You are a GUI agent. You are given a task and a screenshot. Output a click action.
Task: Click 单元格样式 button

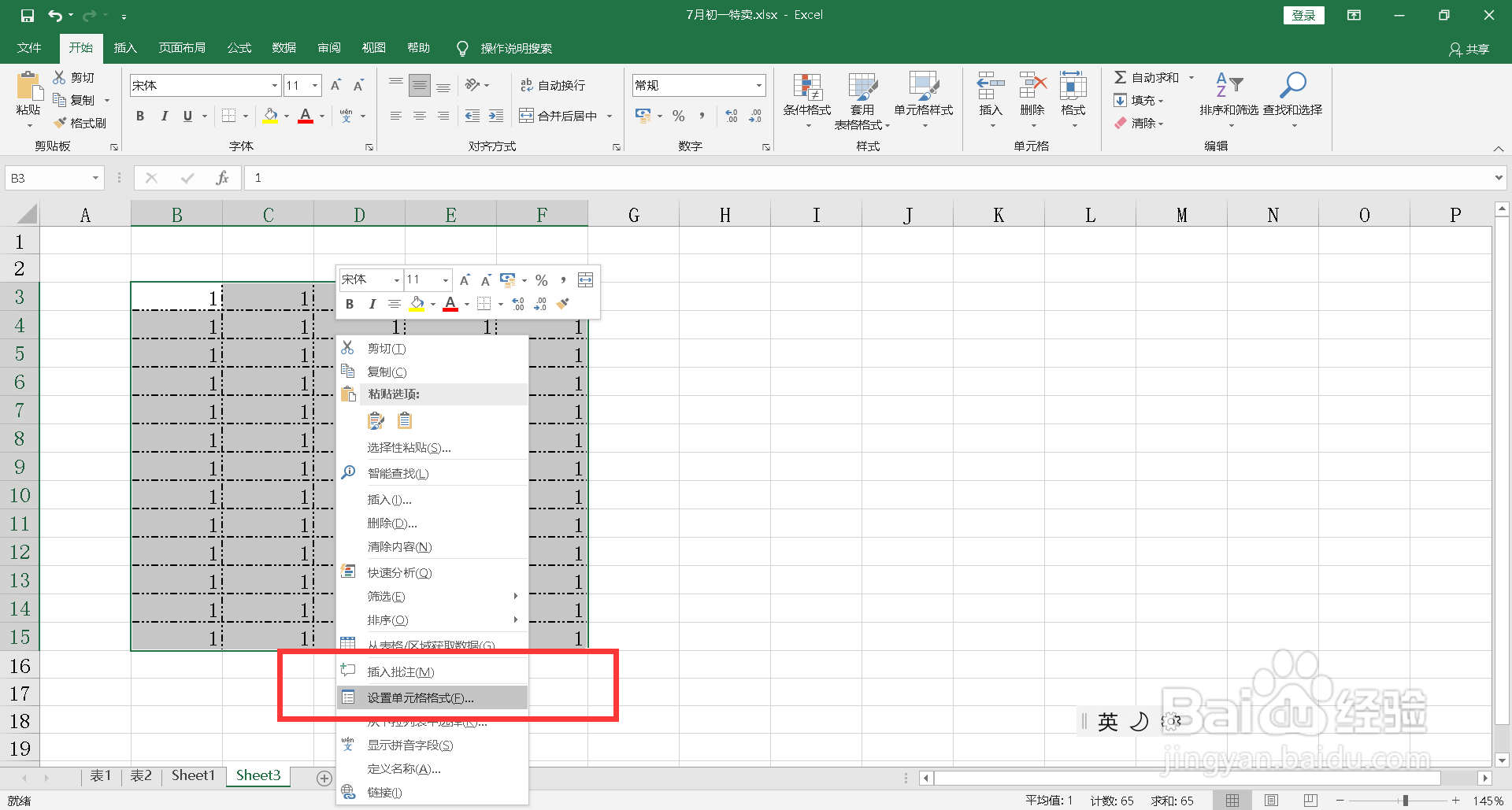click(x=924, y=100)
